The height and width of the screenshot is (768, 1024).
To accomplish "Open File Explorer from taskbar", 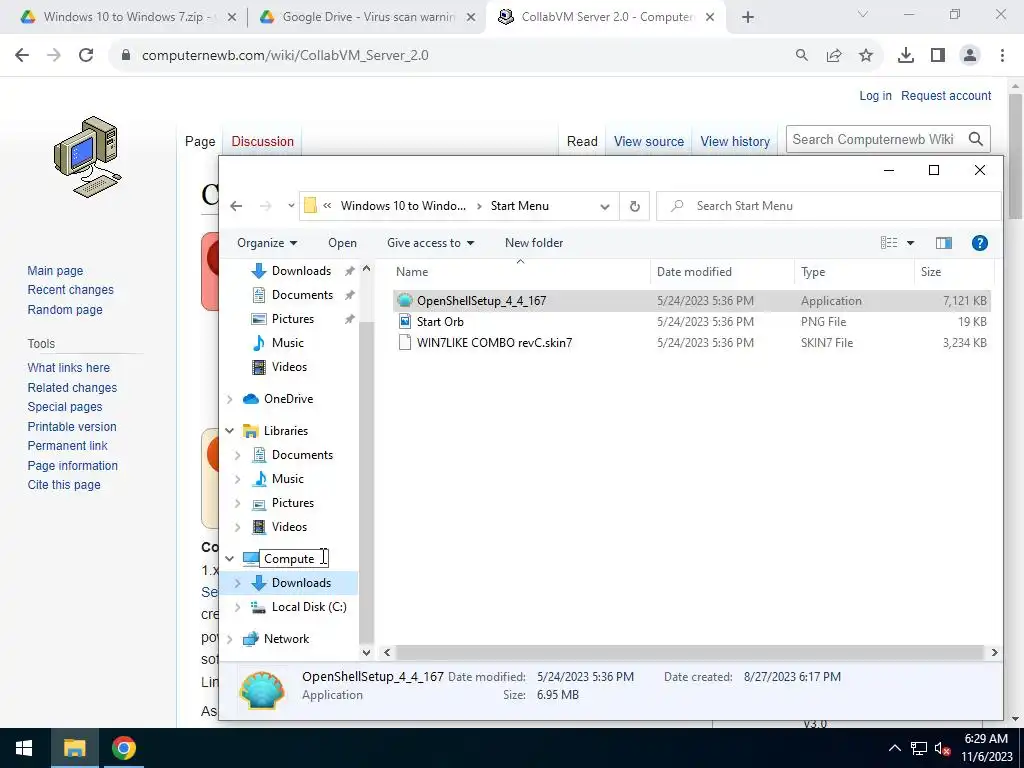I will point(74,748).
